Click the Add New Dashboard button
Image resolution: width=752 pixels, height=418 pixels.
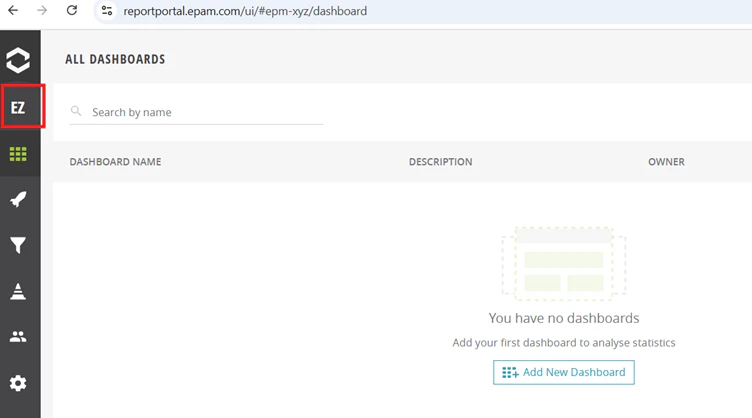click(564, 372)
